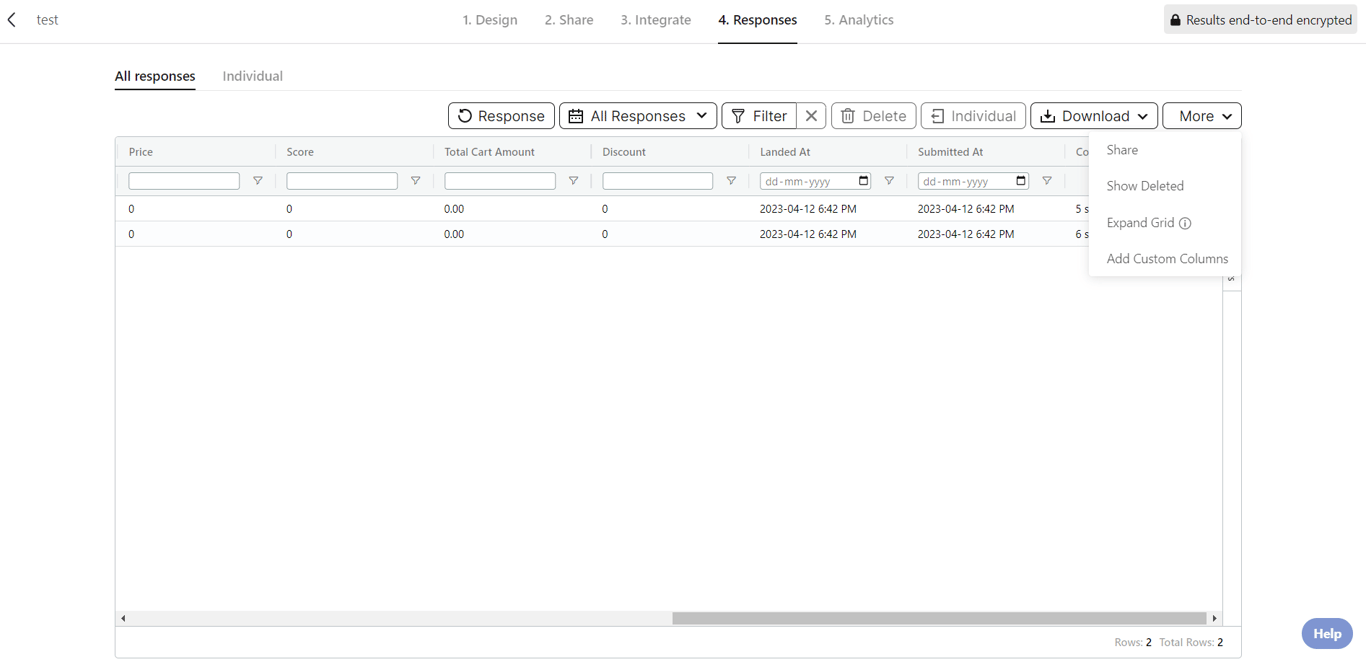The width and height of the screenshot is (1366, 662).
Task: Click the Landed At column header
Action: coord(785,152)
